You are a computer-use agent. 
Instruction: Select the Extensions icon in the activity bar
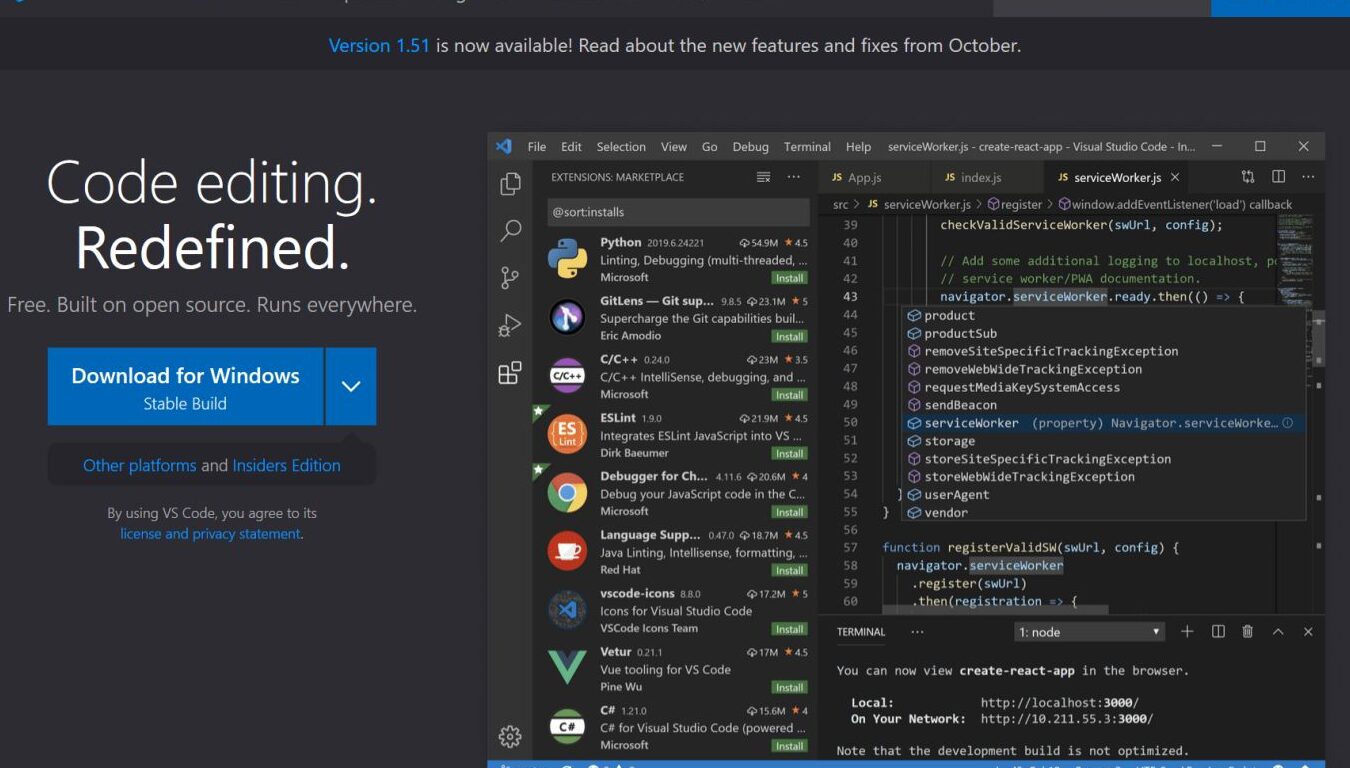[x=510, y=373]
